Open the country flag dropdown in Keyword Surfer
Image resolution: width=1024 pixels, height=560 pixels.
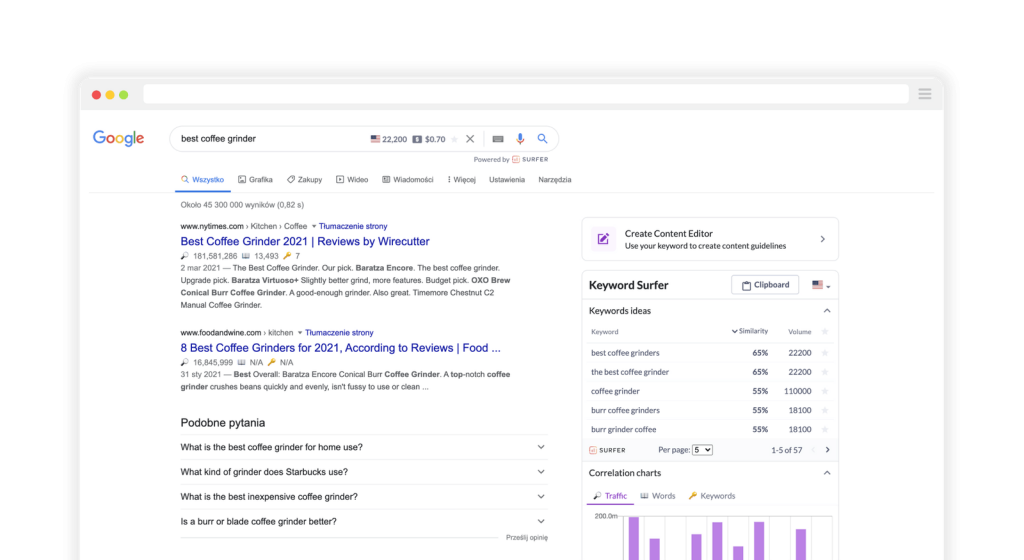click(821, 285)
